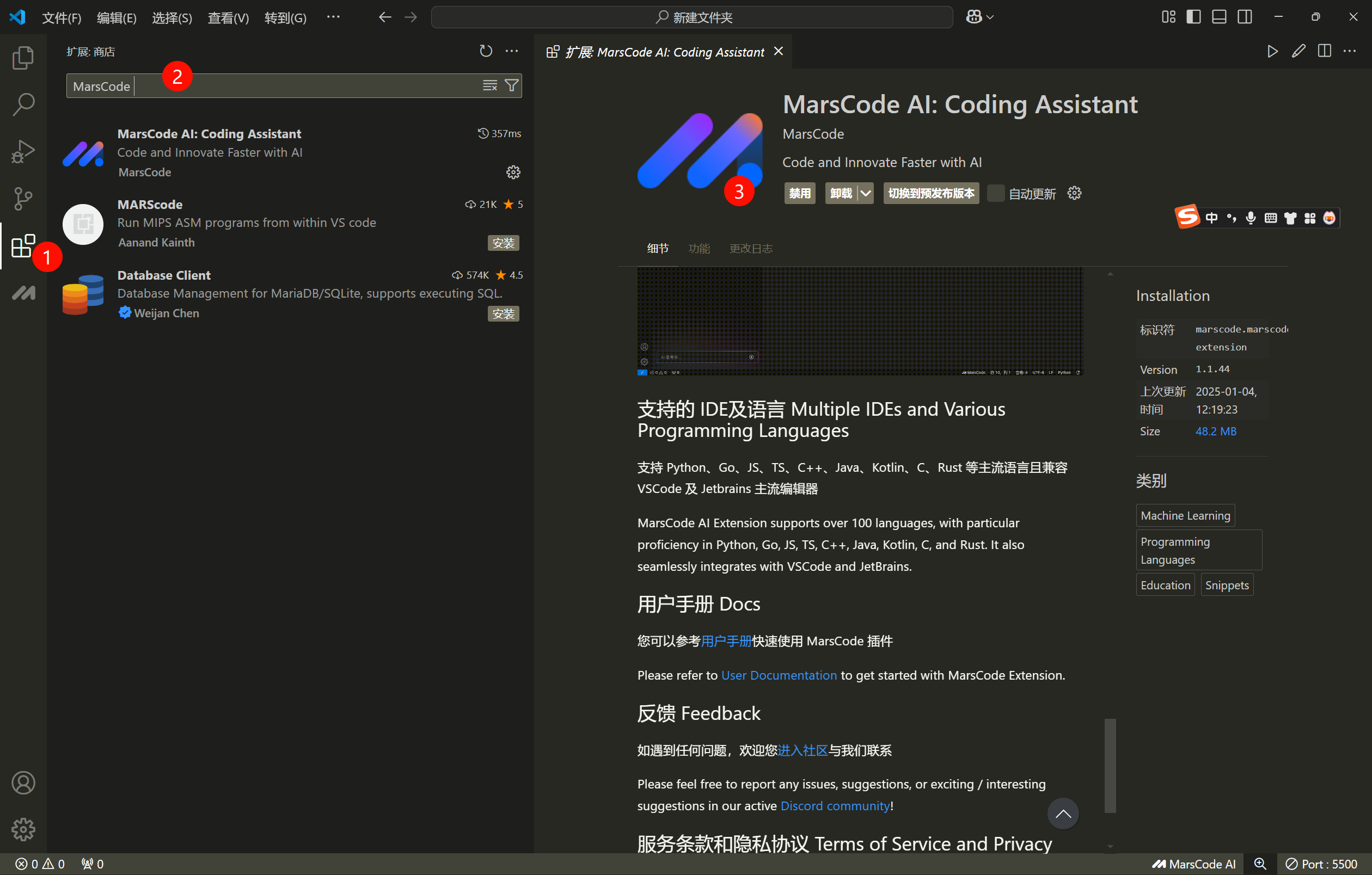Open the Accounts icon in activity bar
The width and height of the screenshot is (1372, 875).
click(23, 783)
